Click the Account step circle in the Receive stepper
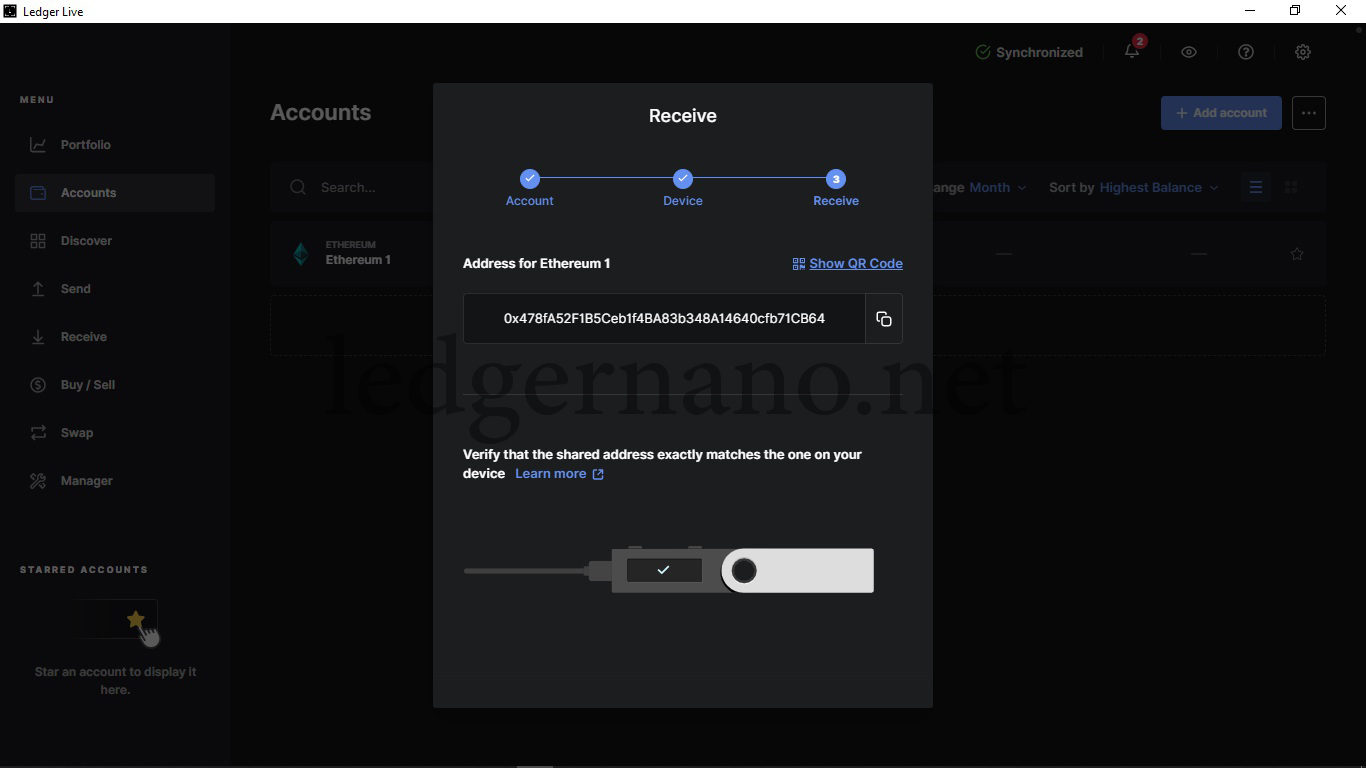Screen dimensions: 1366x768 coord(530,179)
